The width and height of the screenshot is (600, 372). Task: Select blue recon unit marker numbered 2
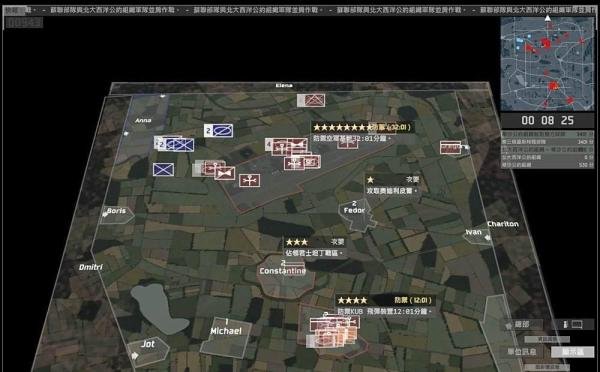coord(218,131)
